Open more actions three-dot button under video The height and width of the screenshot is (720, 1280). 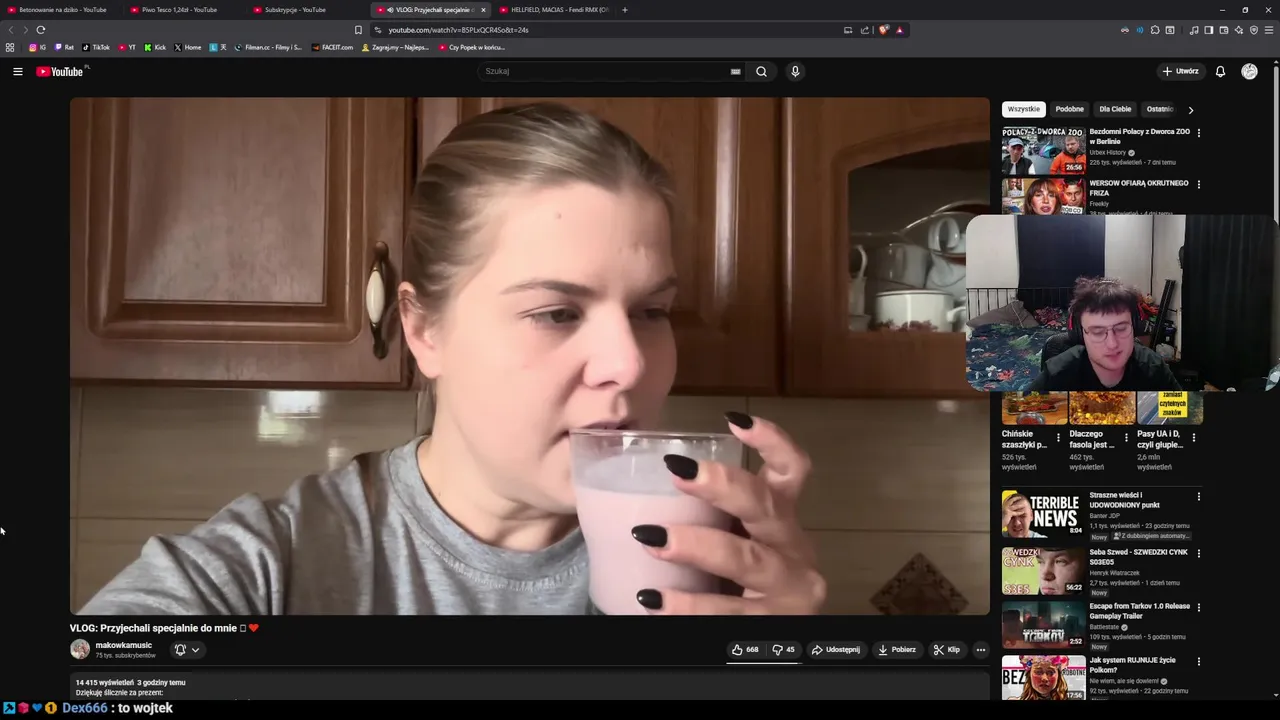pyautogui.click(x=981, y=650)
